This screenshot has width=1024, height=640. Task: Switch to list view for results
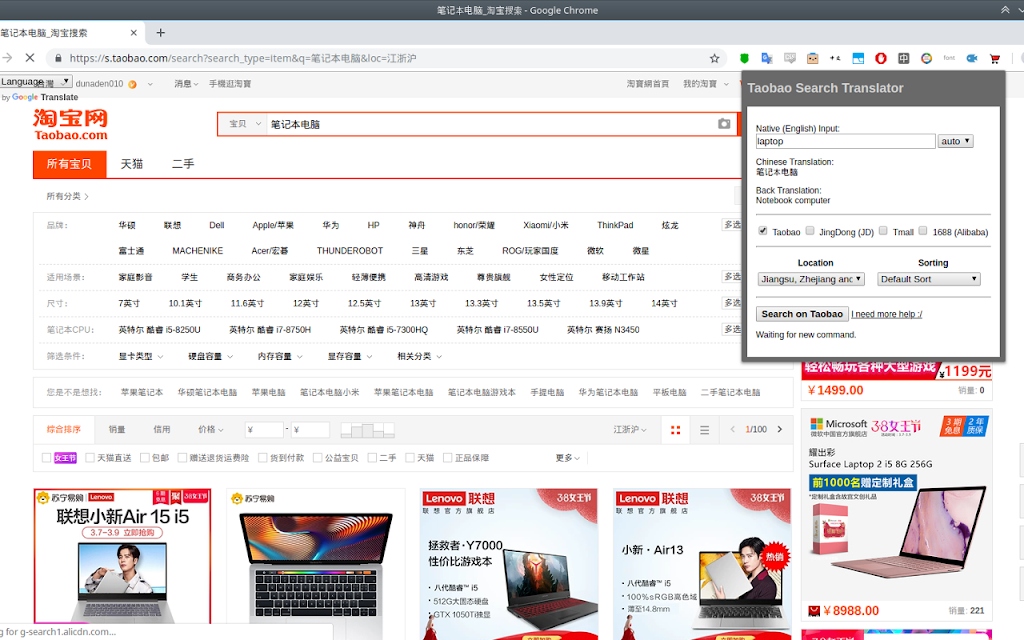(704, 430)
